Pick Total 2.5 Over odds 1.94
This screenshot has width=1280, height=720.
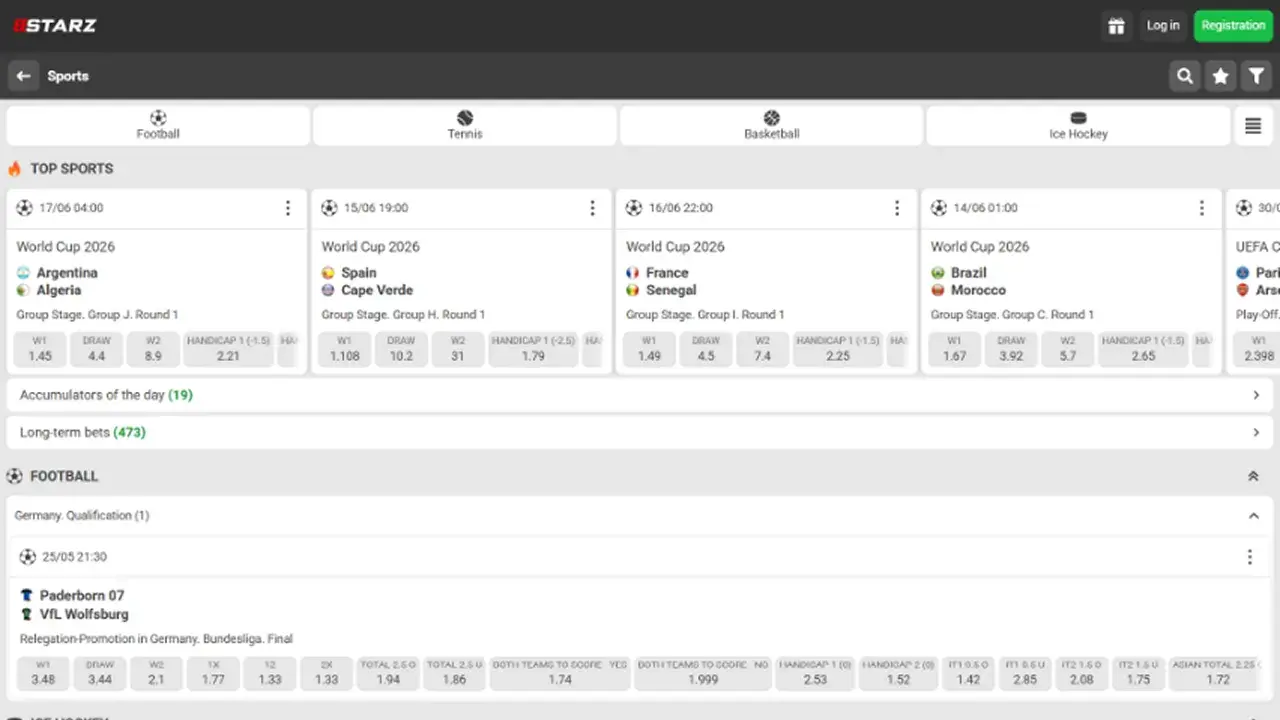pos(388,673)
